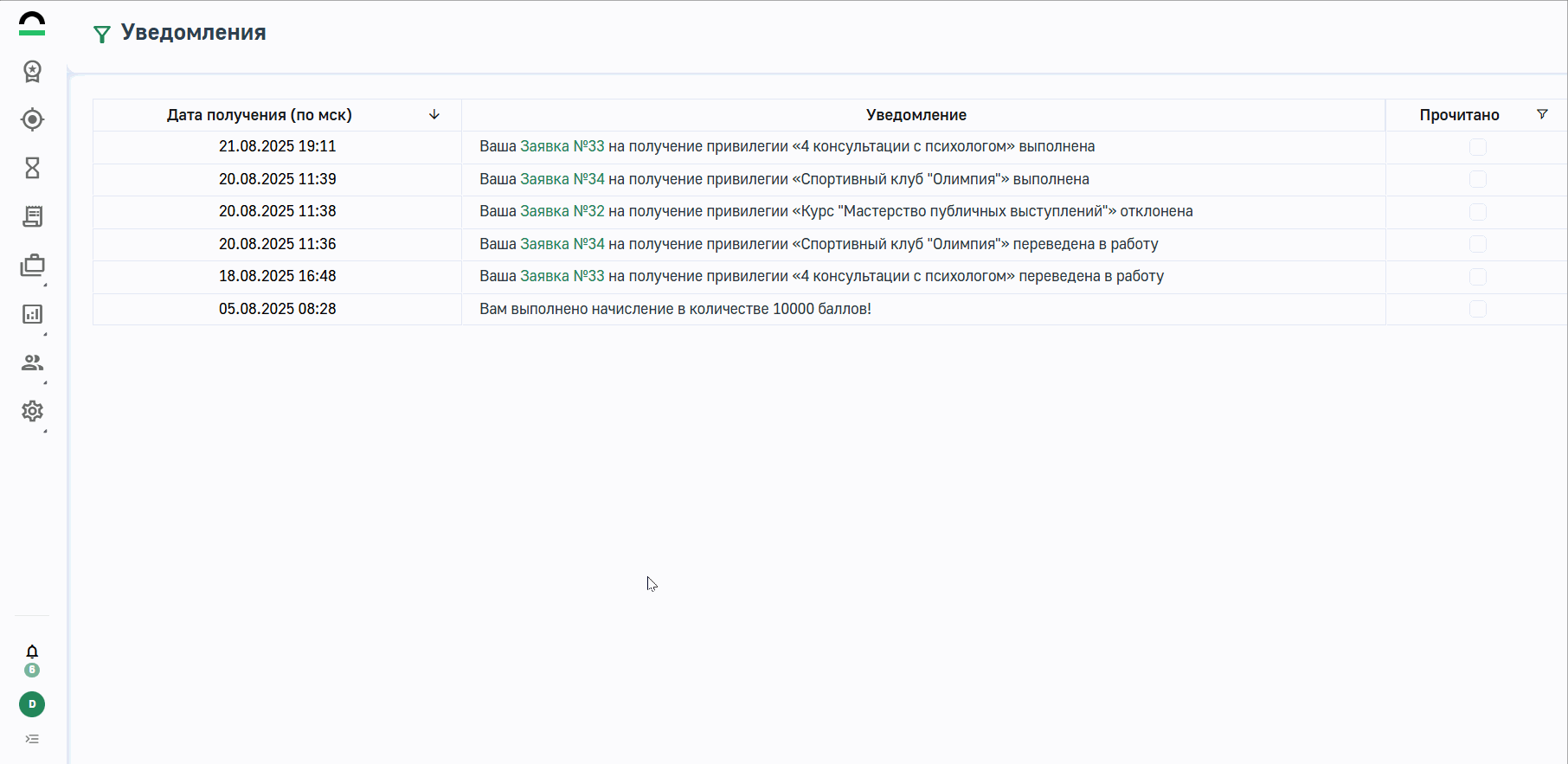The height and width of the screenshot is (764, 1568).
Task: Open the filter in the Прочитано column header
Action: [1541, 114]
